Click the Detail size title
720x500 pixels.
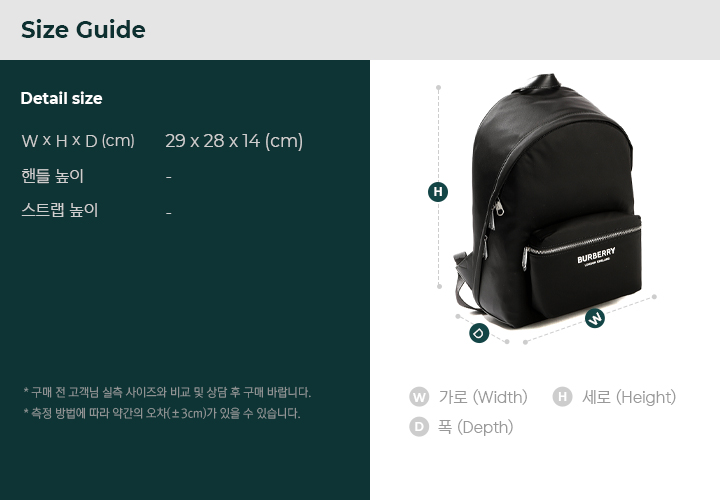tap(62, 98)
